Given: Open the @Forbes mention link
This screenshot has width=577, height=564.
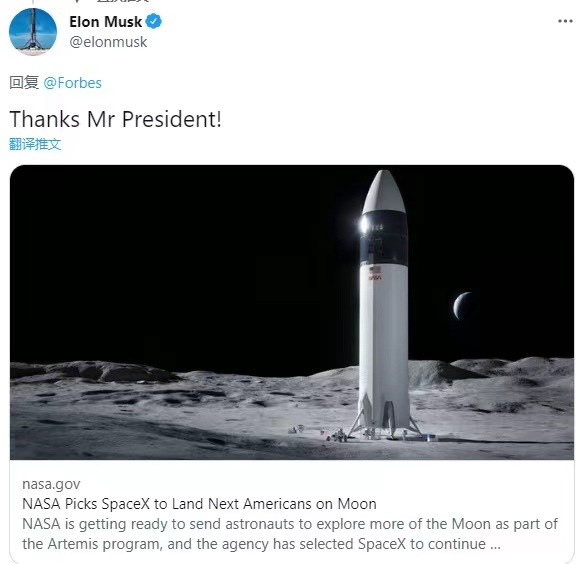Looking at the screenshot, I should 72,83.
